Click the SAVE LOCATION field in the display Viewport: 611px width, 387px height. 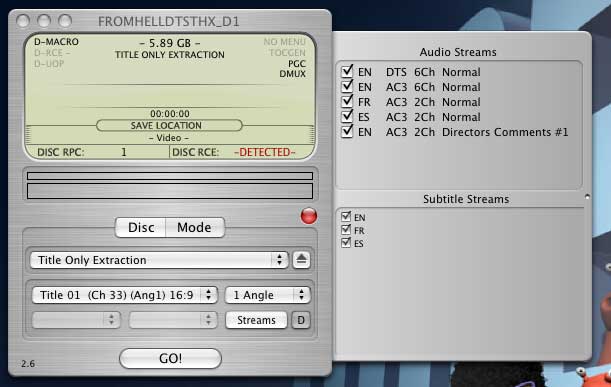click(x=169, y=125)
